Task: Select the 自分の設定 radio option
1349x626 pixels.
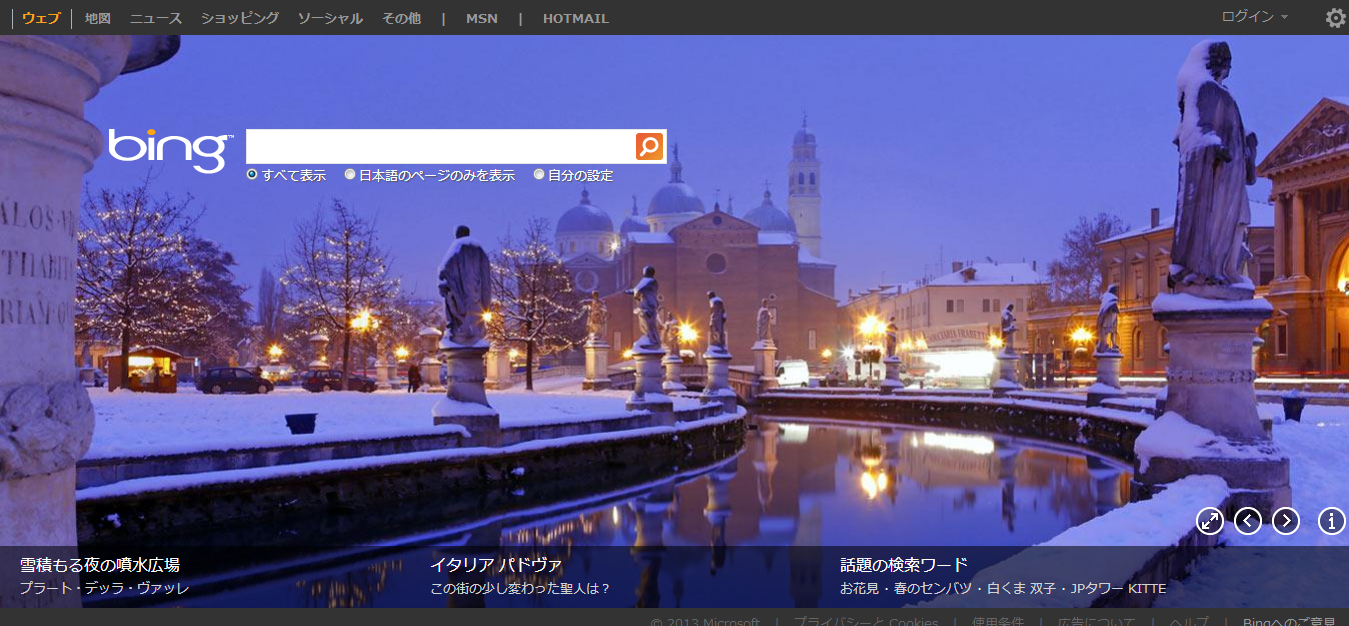Action: click(x=539, y=175)
